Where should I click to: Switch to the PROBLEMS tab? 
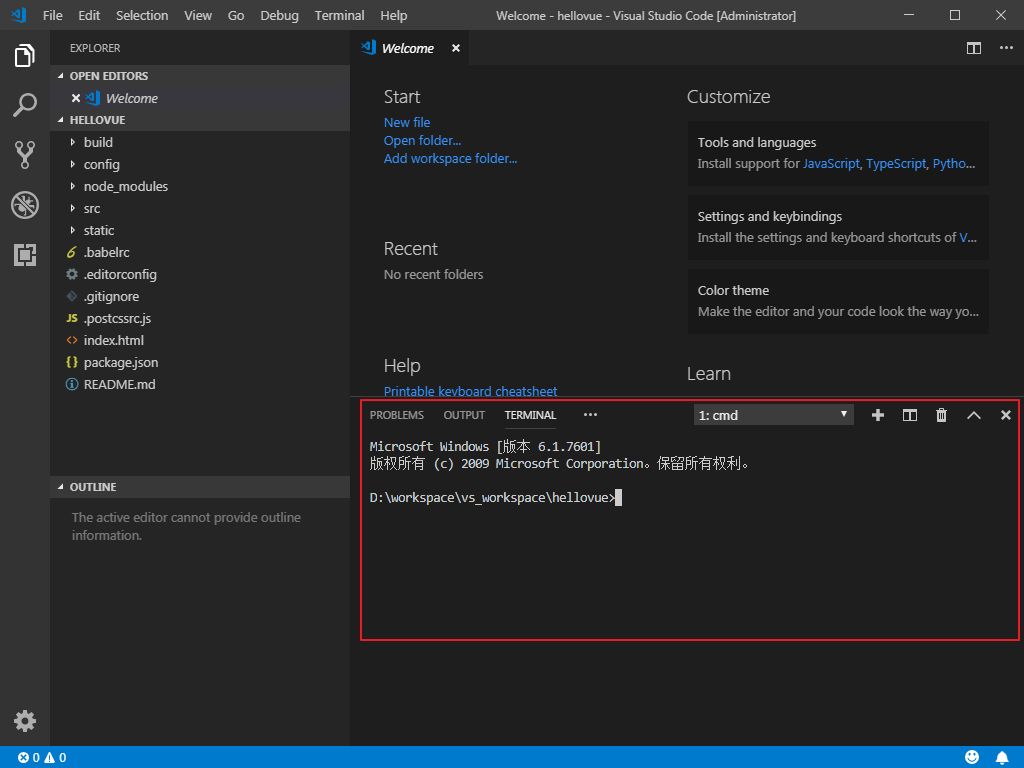point(396,415)
